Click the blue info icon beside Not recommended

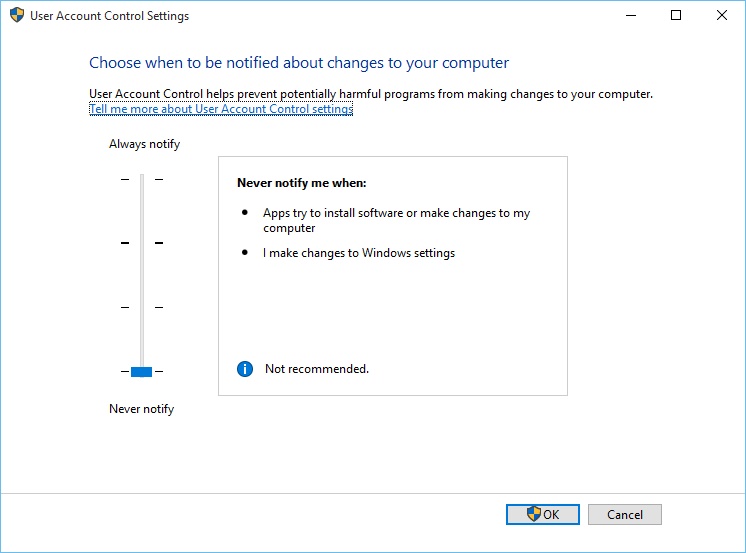click(245, 369)
